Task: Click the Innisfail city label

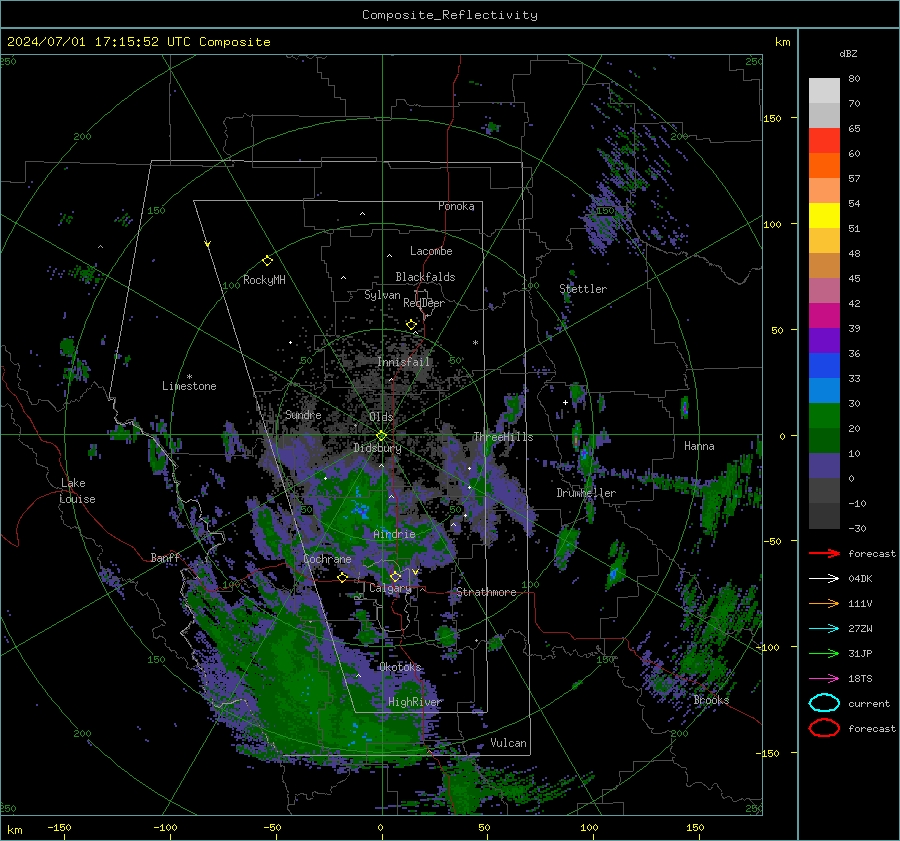Action: (x=404, y=362)
